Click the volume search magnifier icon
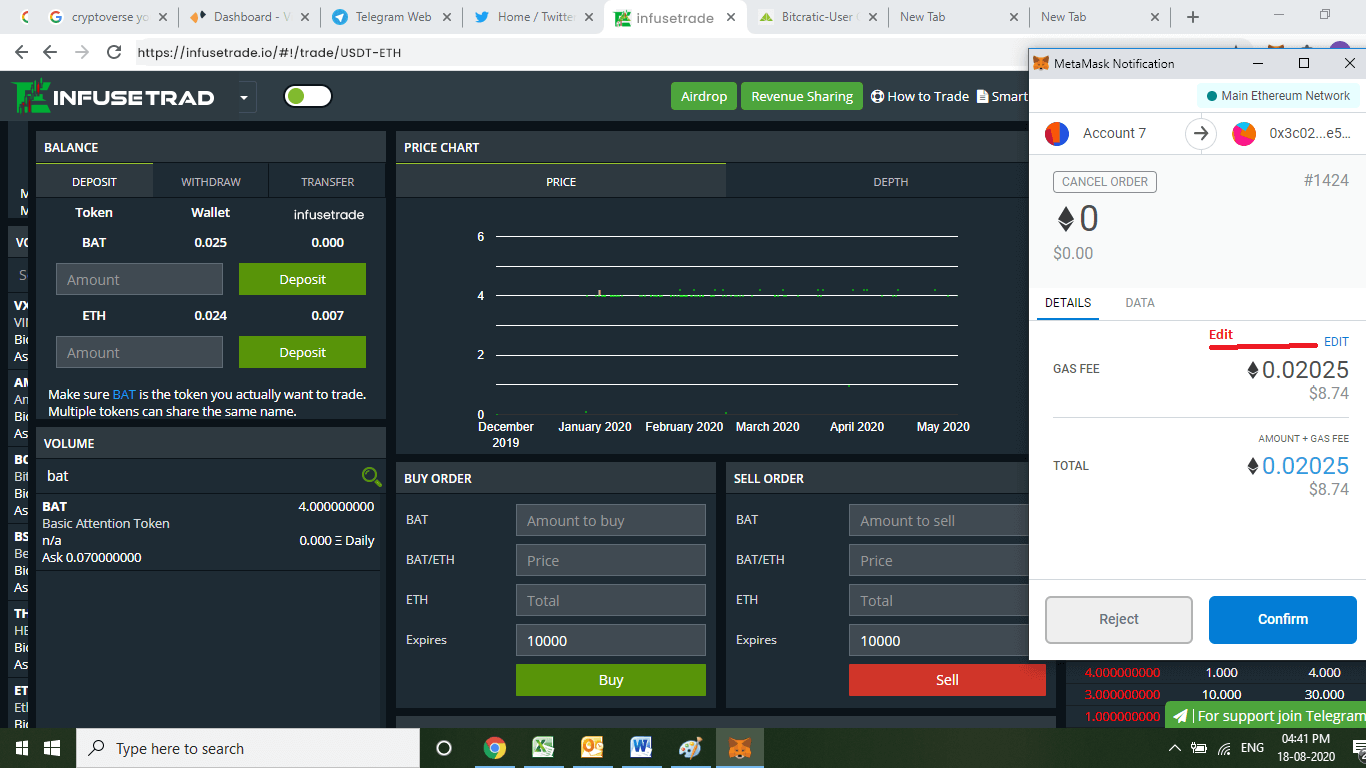The image size is (1366, 768). coord(371,477)
